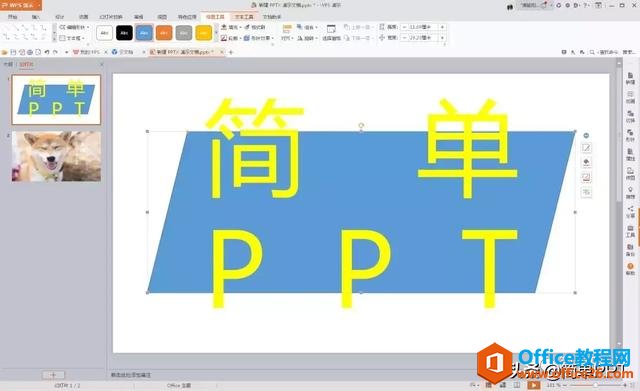Add a new document tab with plus
Screen dimensions: 640x391
pyautogui.click(x=231, y=52)
